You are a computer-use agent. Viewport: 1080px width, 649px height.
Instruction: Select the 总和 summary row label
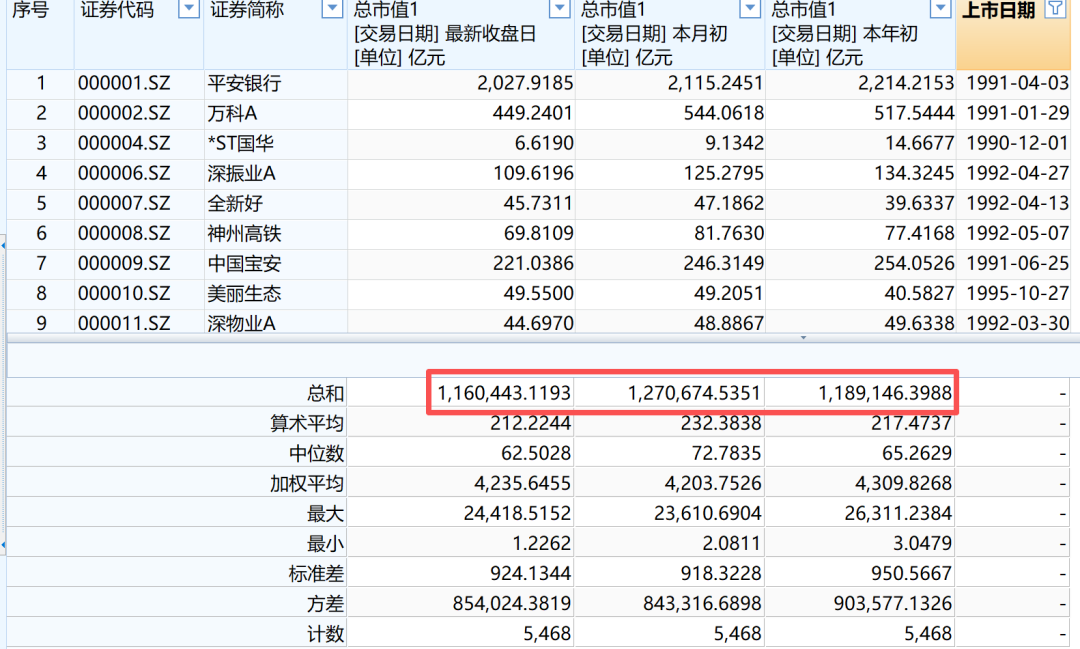(325, 394)
